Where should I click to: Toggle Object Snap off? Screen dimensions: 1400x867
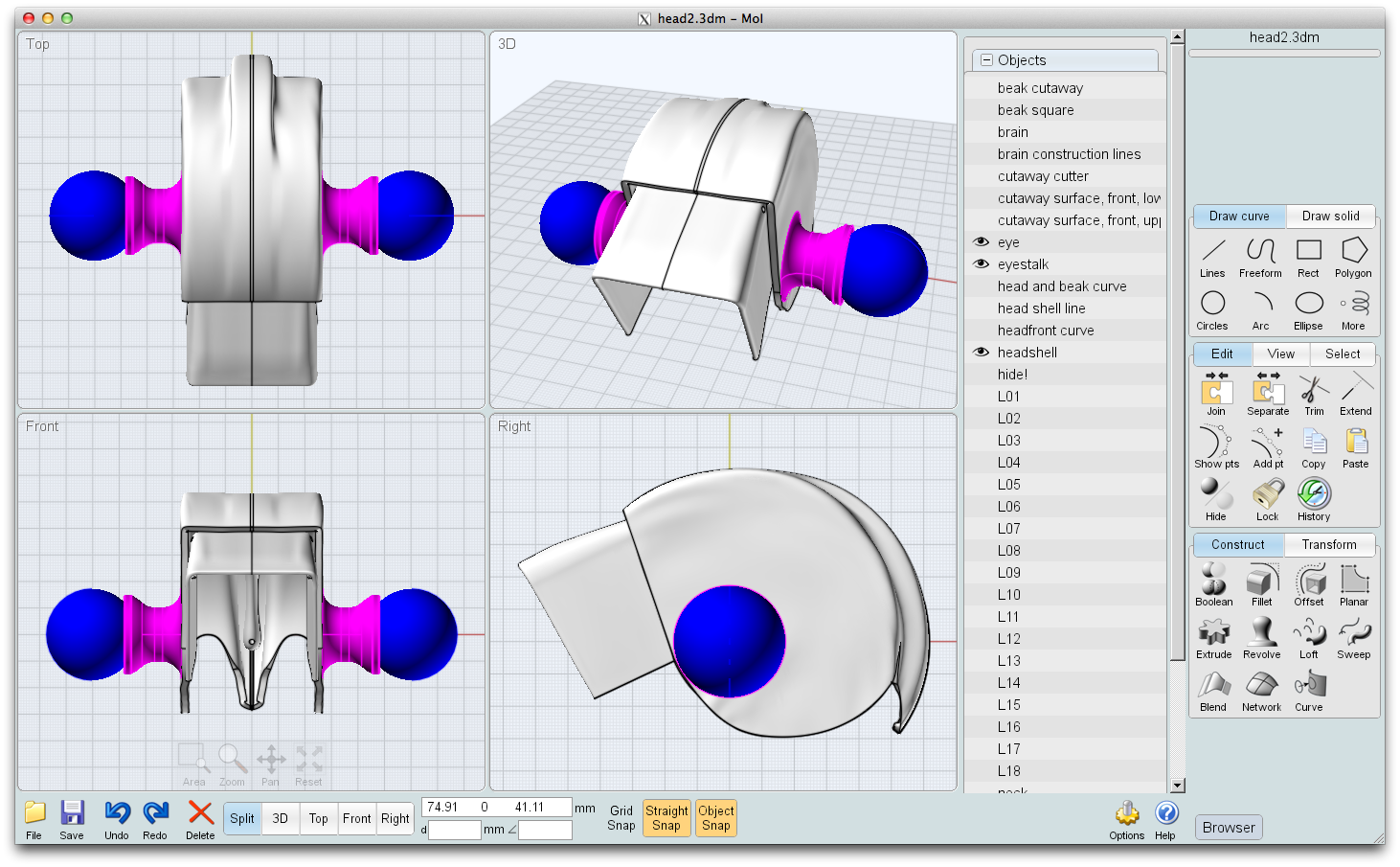[x=715, y=818]
